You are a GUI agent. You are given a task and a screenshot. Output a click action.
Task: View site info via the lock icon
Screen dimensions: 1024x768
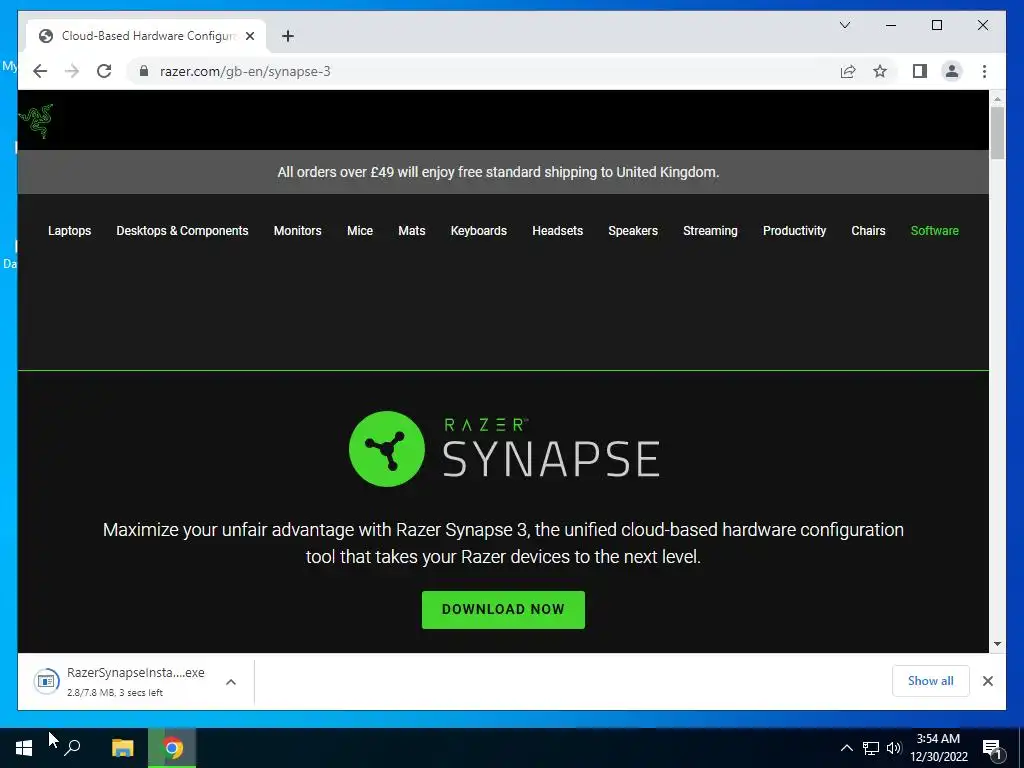144,71
